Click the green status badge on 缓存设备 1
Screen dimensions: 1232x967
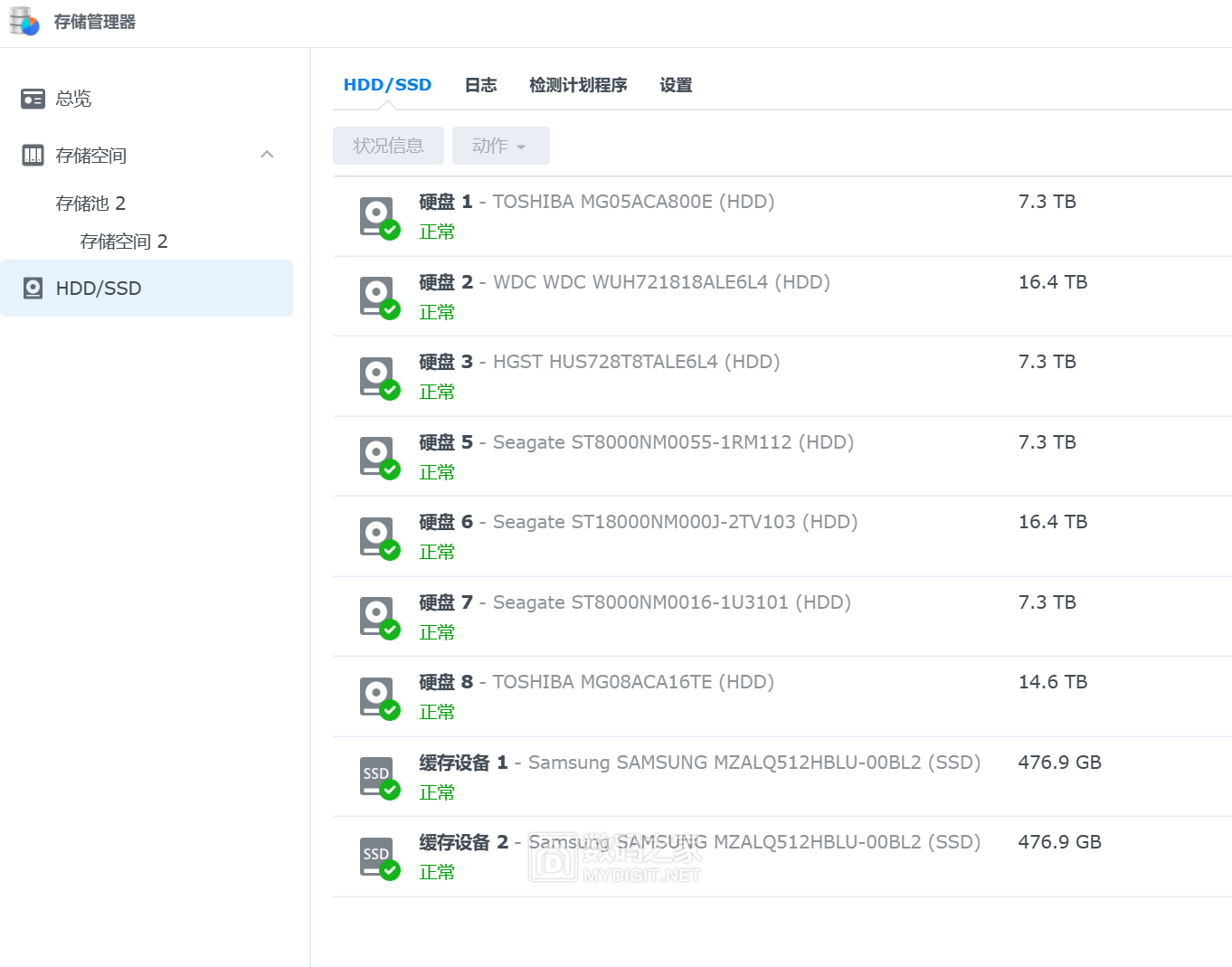pyautogui.click(x=391, y=791)
